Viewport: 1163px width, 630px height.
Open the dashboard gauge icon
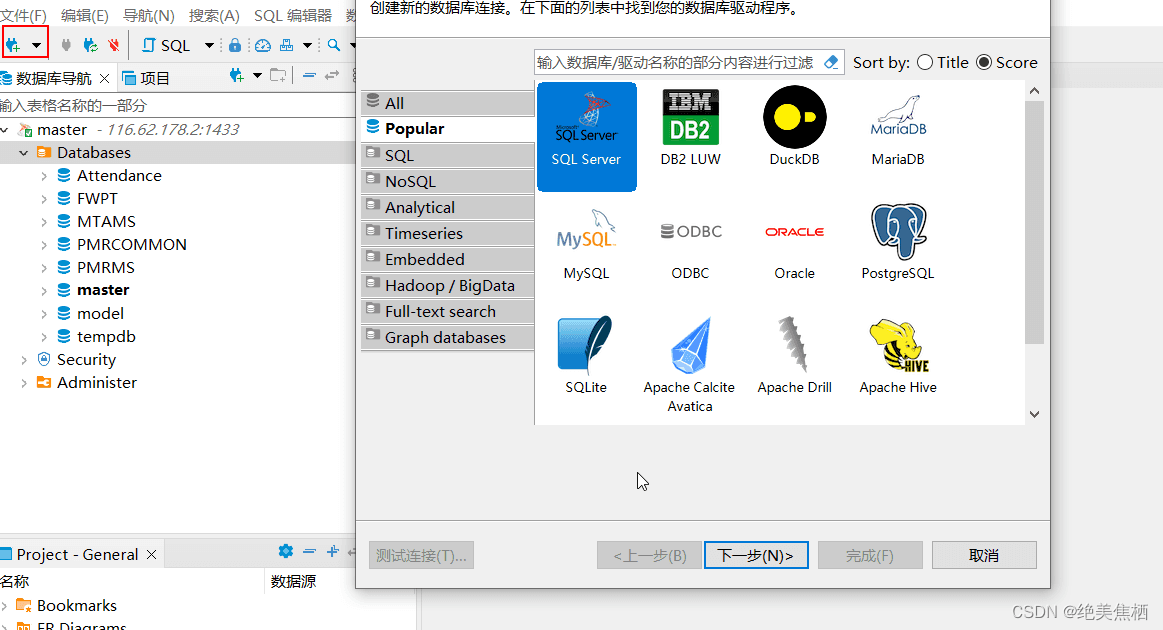263,45
